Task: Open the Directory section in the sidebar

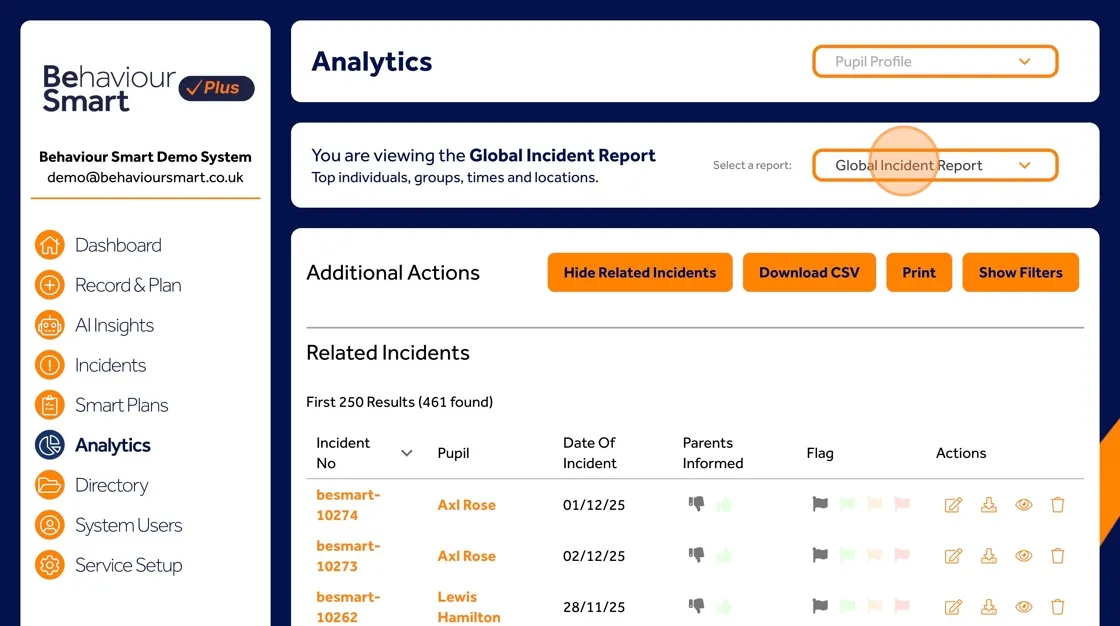Action: [x=48, y=485]
